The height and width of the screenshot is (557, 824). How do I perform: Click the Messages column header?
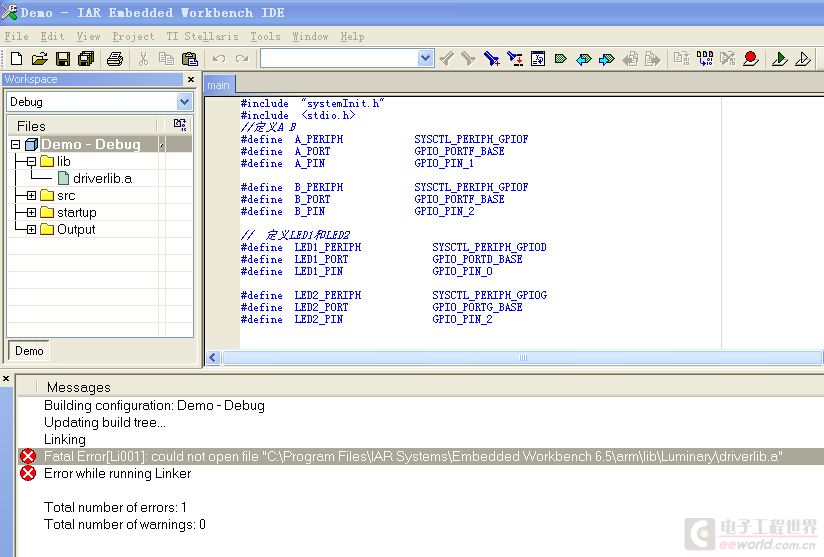(x=78, y=387)
